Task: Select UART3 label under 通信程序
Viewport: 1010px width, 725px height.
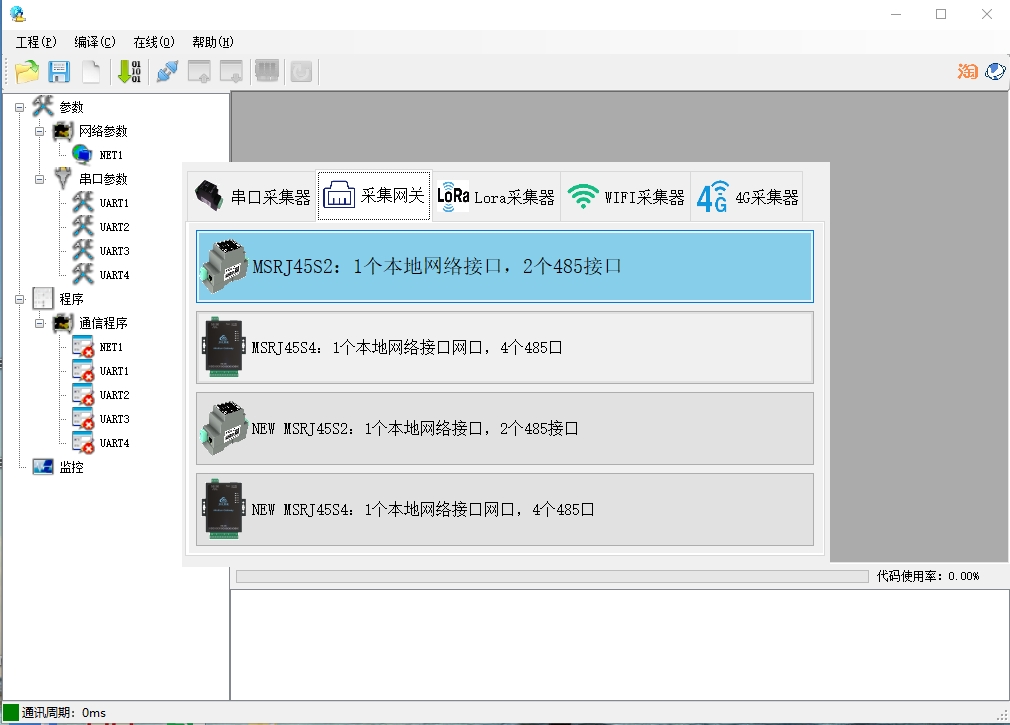Action: [114, 419]
